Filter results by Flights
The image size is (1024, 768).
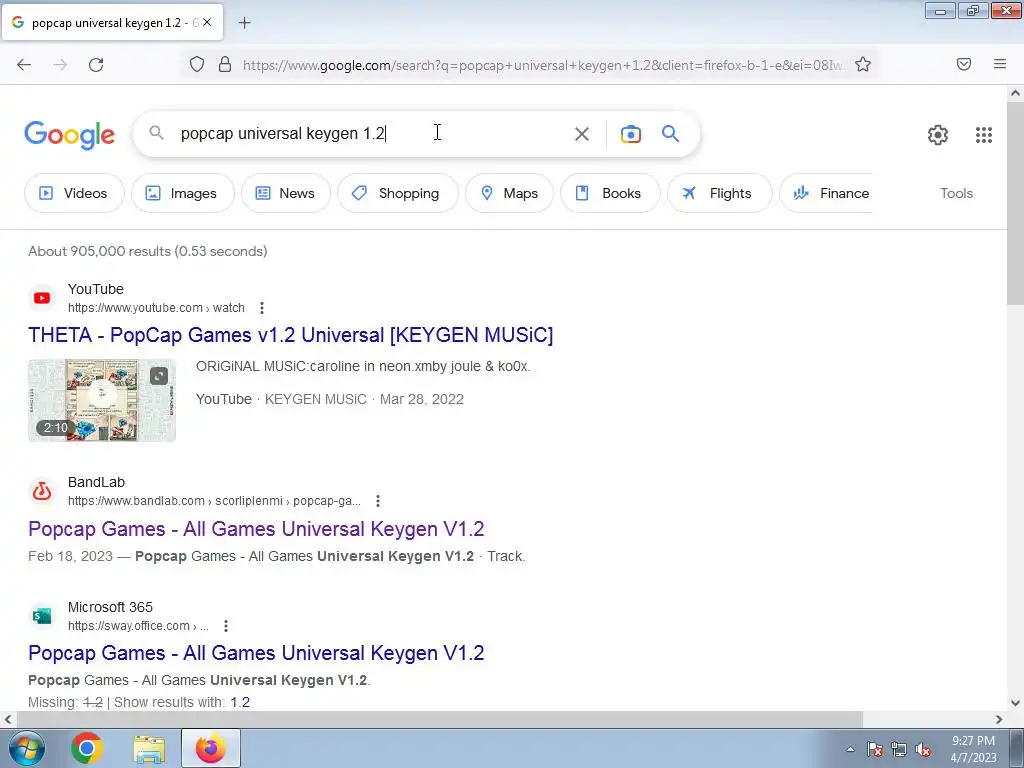click(720, 193)
